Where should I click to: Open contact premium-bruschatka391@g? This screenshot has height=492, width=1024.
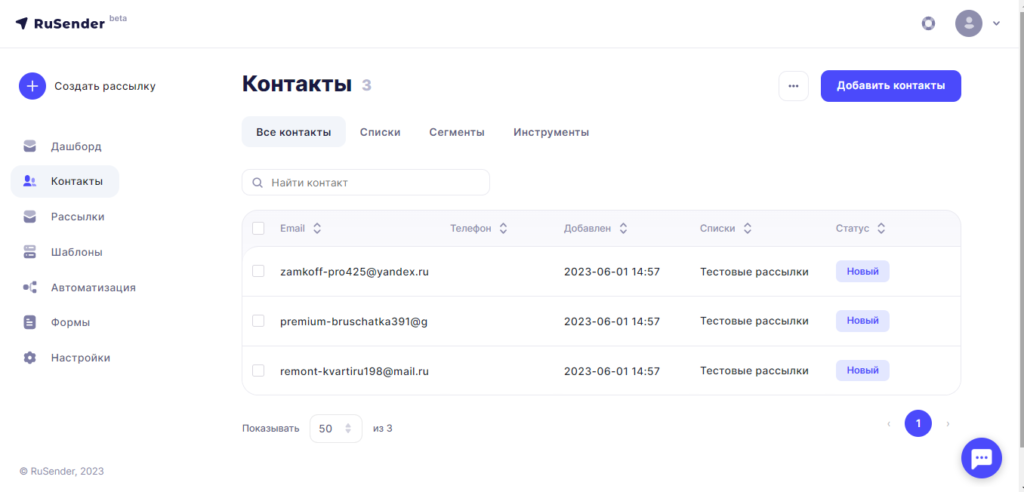click(354, 321)
